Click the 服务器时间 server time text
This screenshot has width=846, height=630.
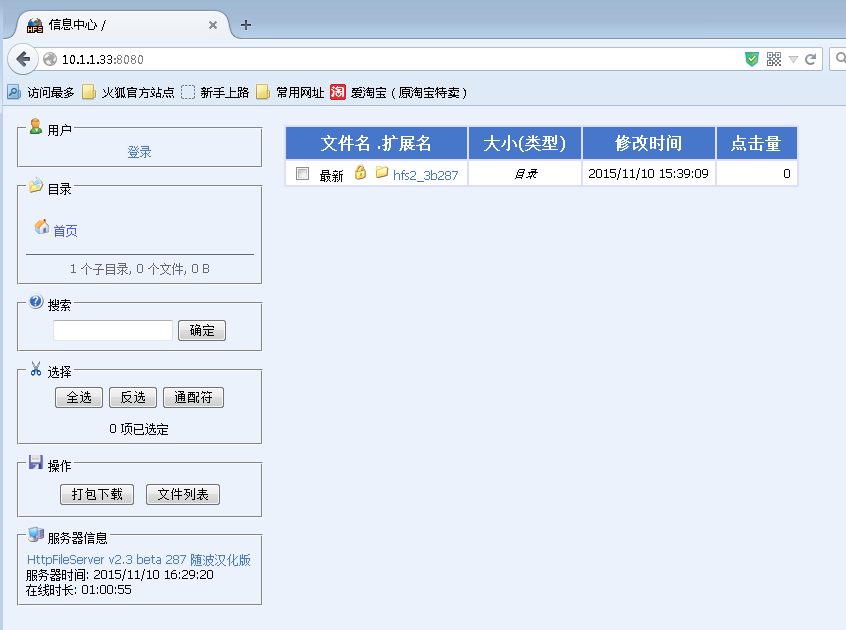[x=120, y=574]
